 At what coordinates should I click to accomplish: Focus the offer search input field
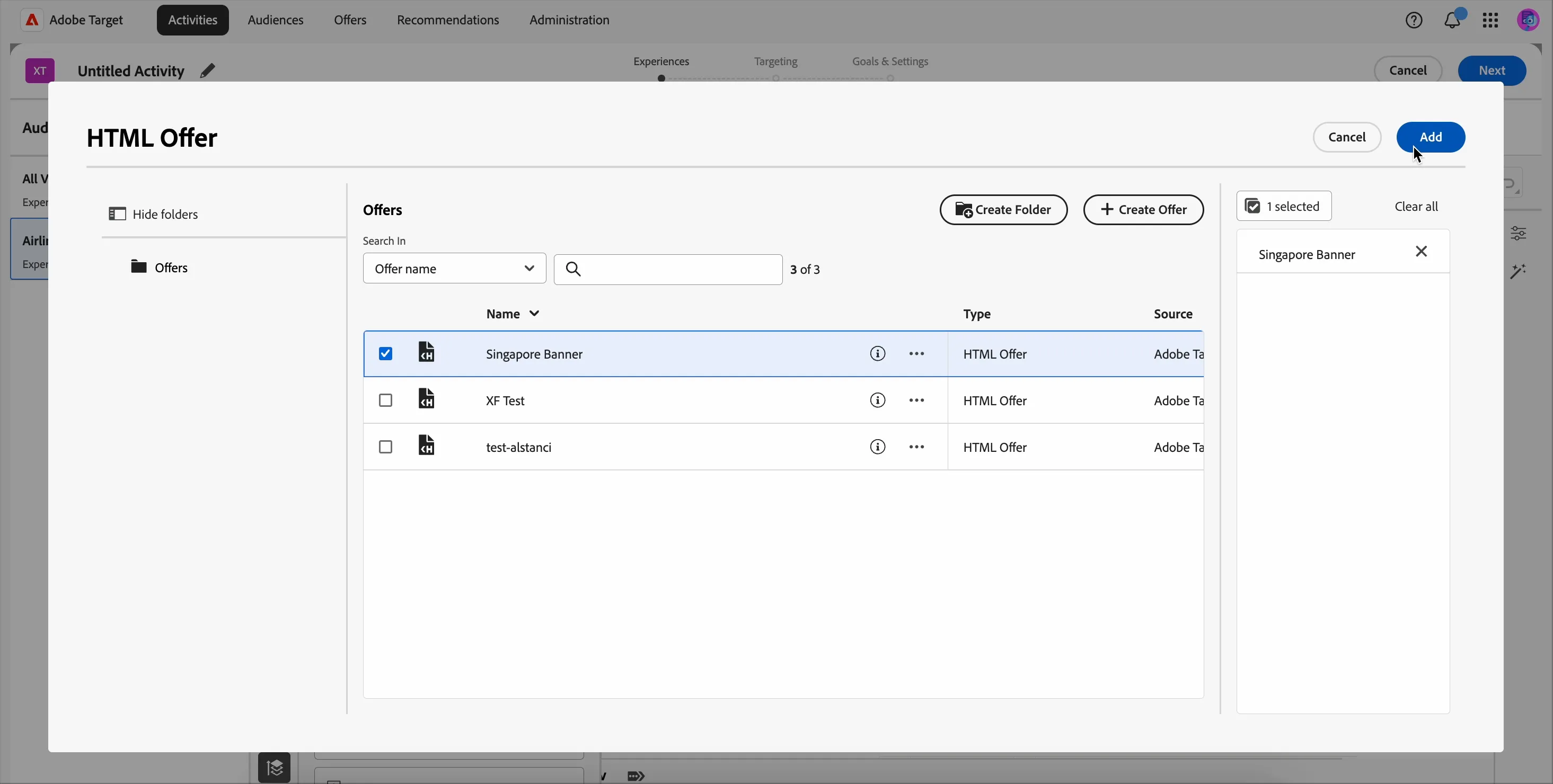tap(668, 269)
